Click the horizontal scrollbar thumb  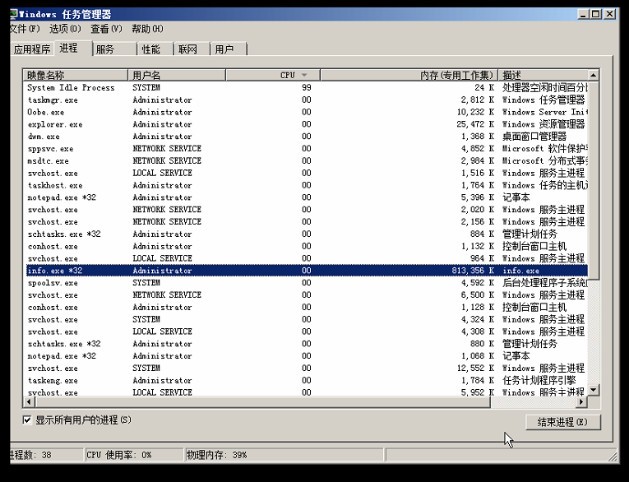[262, 401]
